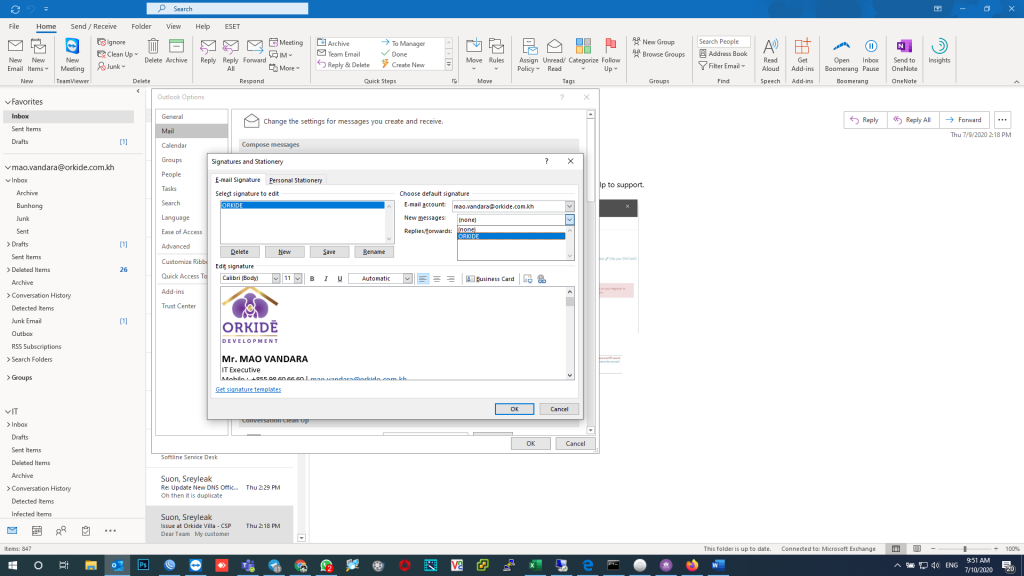This screenshot has width=1024, height=576.
Task: Choose ORKIDE from the New messages list
Action: pos(510,236)
